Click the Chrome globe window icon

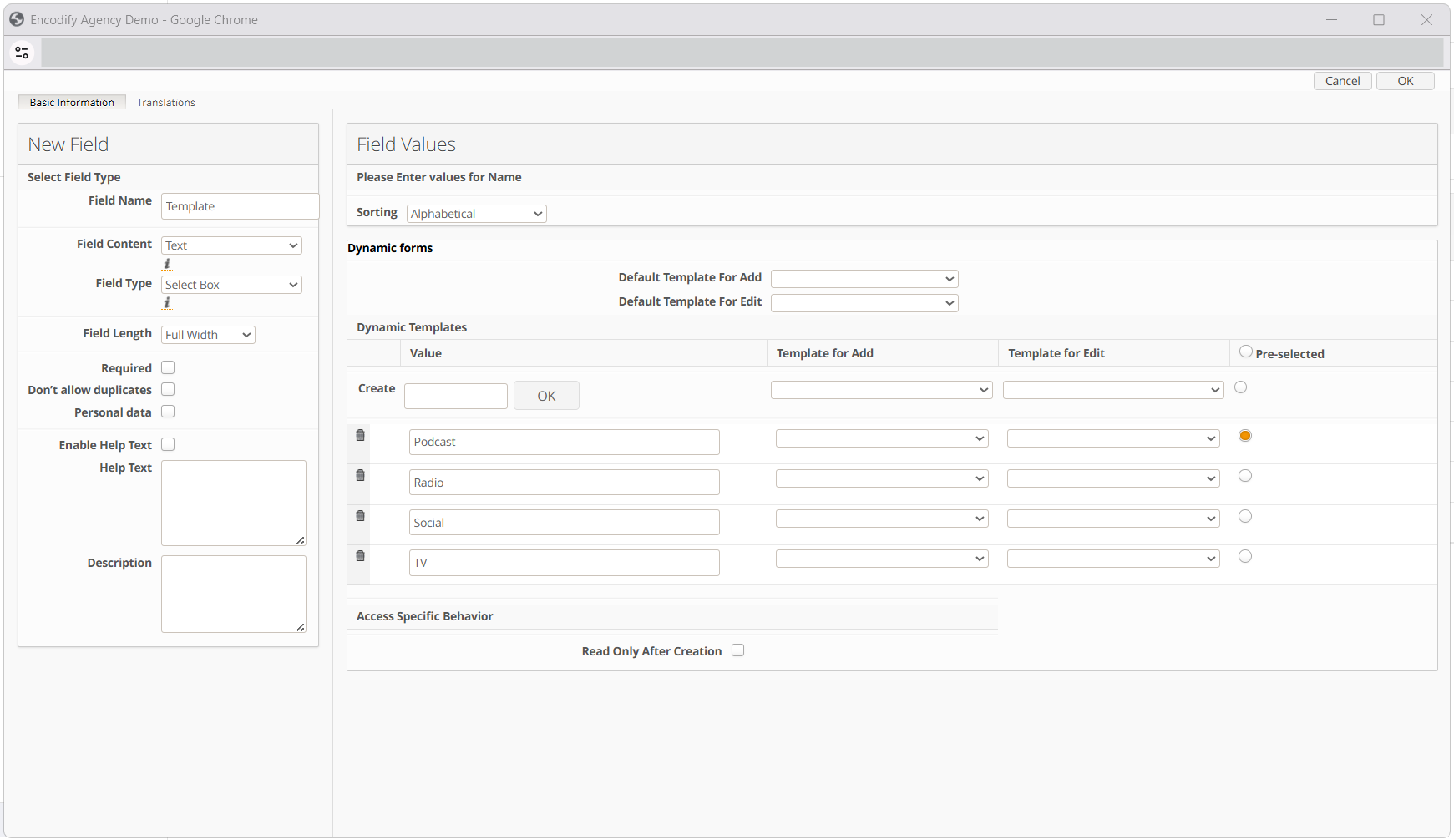(17, 19)
